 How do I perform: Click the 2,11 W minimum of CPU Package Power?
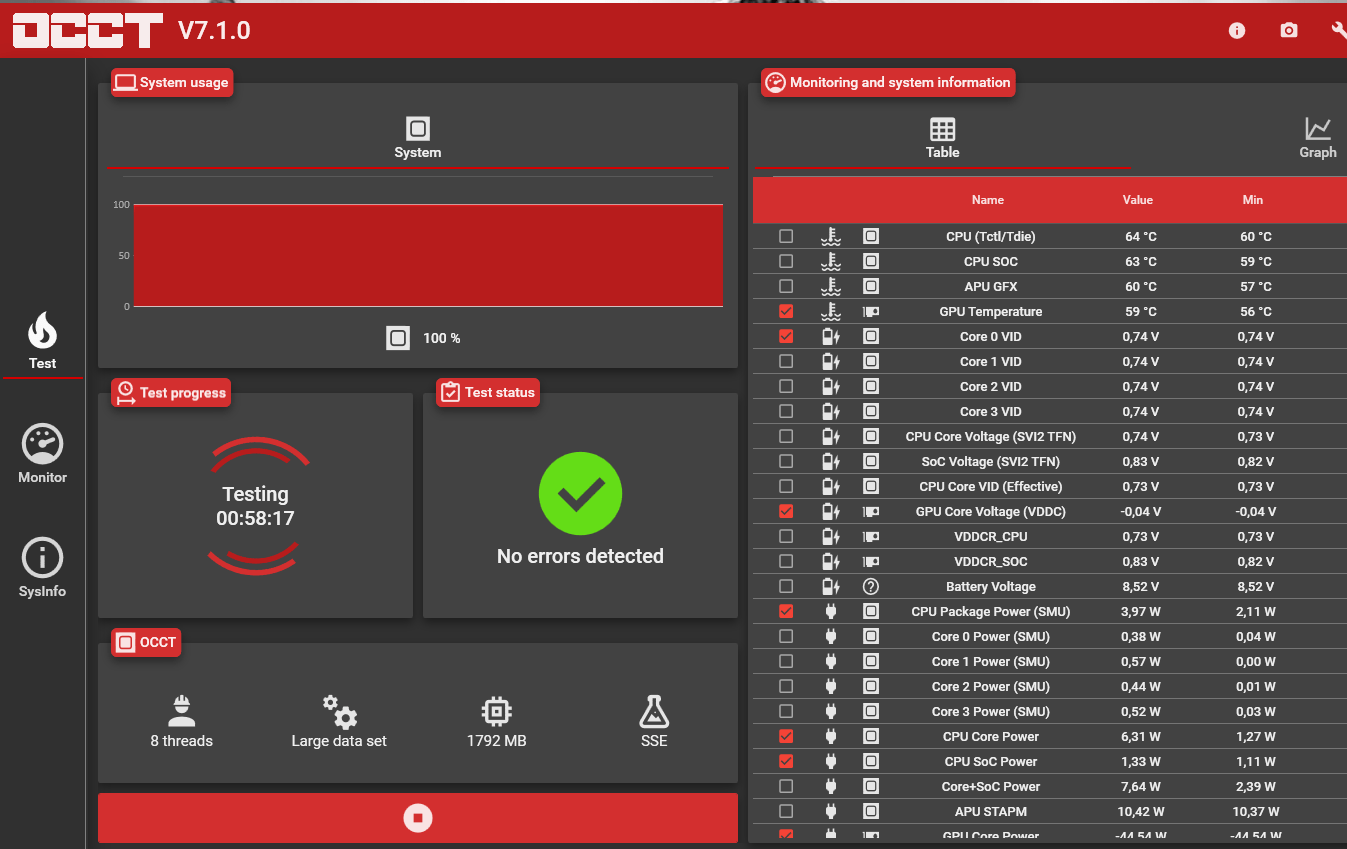(1256, 611)
